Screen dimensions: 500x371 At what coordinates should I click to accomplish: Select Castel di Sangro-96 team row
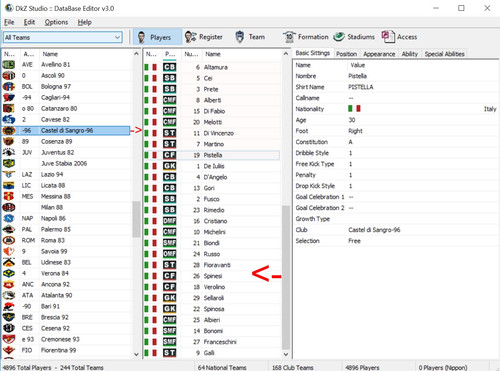point(66,131)
